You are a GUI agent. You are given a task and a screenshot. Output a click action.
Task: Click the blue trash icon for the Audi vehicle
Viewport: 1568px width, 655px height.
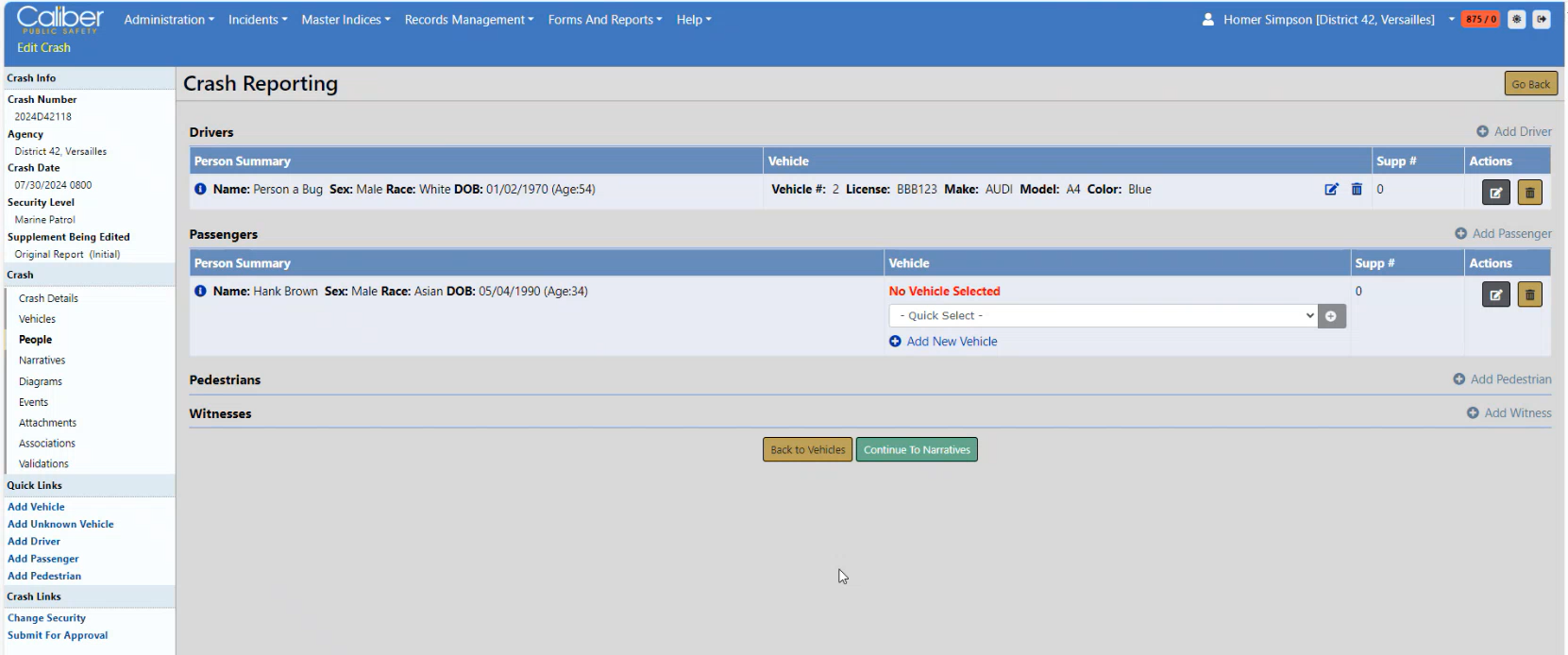1357,190
